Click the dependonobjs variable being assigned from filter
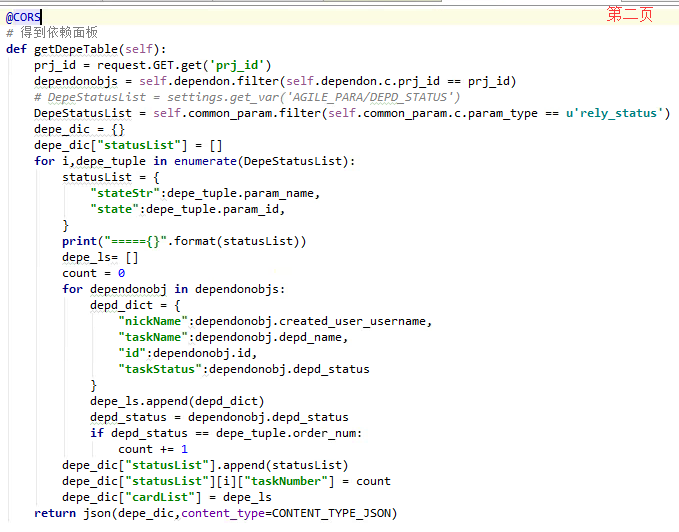679x532 pixels. (x=76, y=81)
